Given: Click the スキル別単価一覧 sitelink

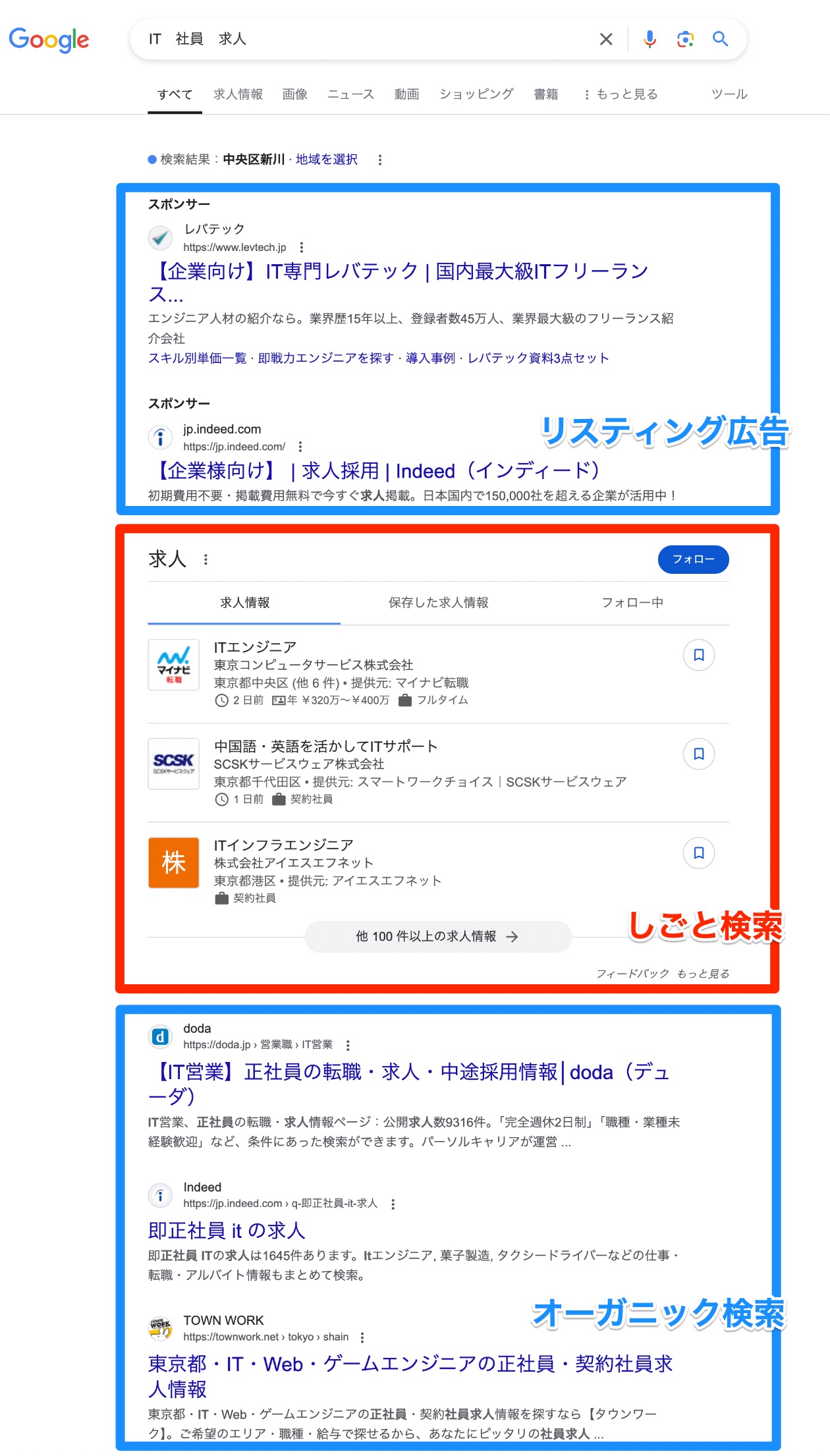Looking at the screenshot, I should pyautogui.click(x=197, y=358).
